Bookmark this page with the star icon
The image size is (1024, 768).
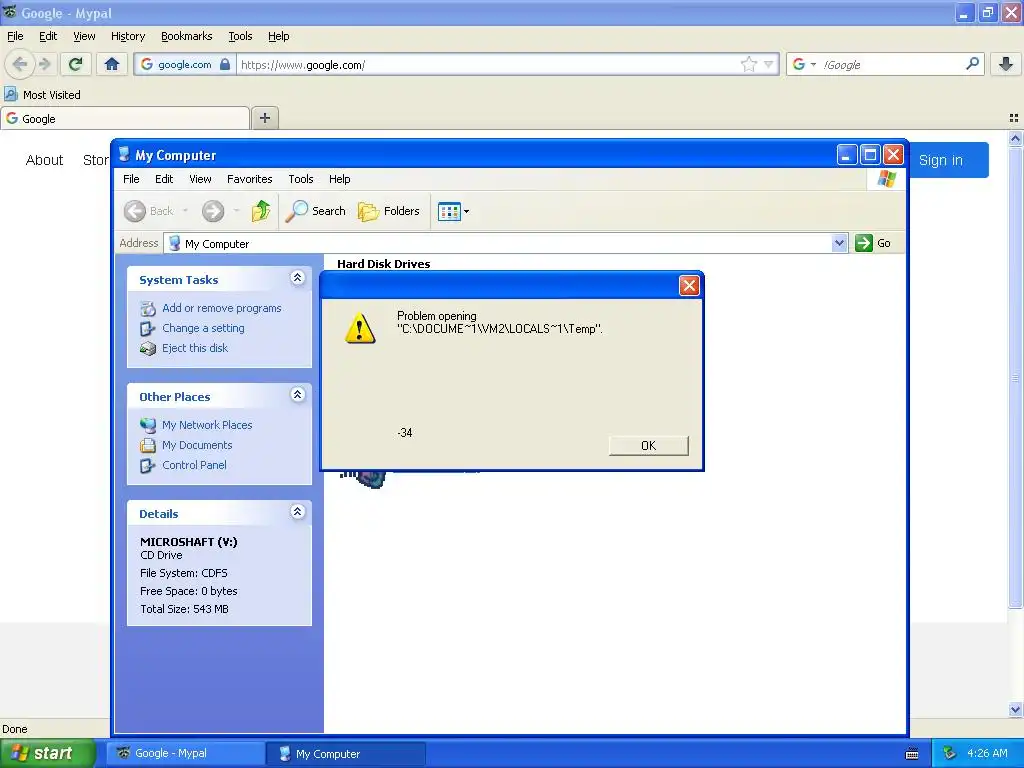[748, 64]
